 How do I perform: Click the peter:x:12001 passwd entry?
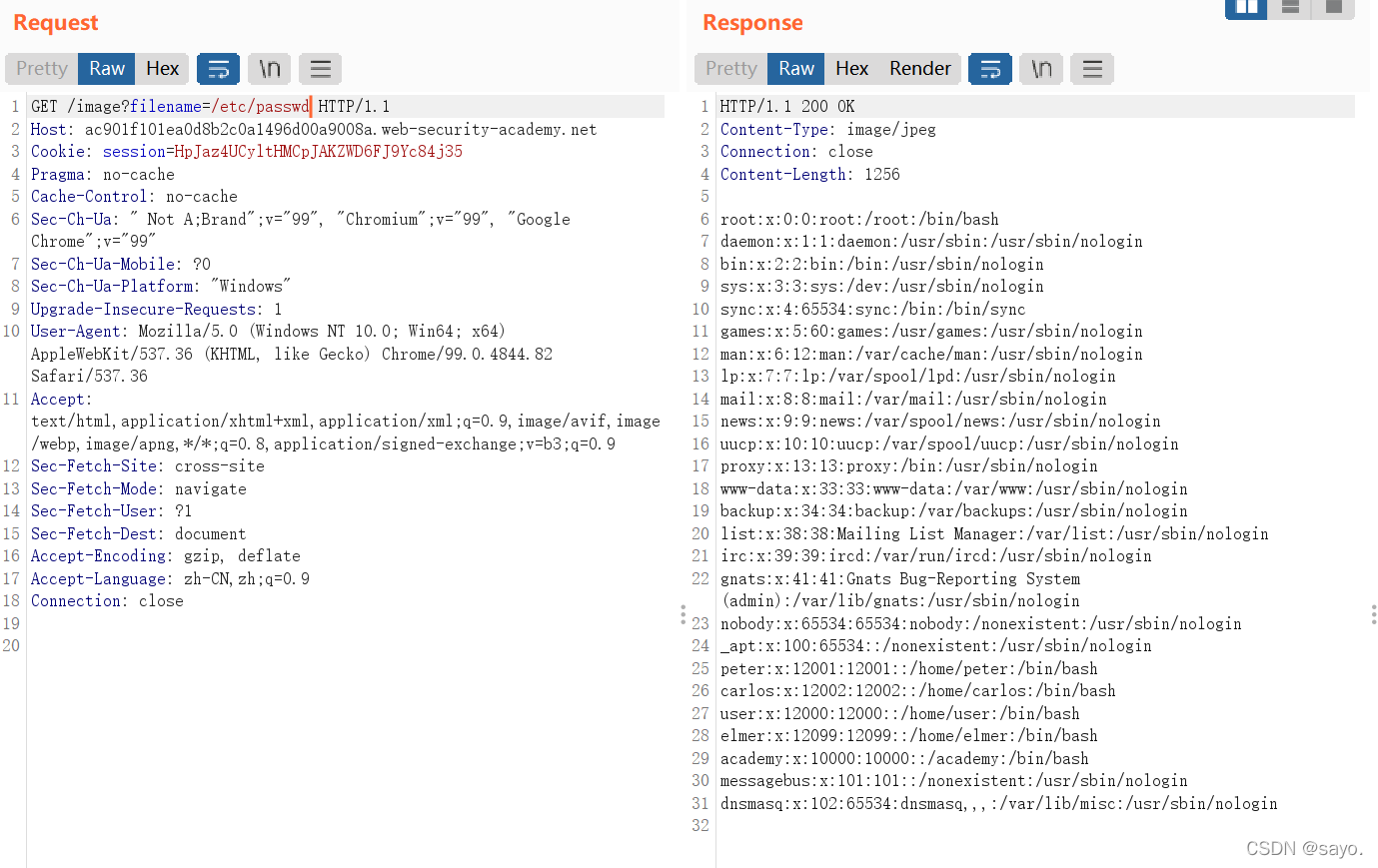click(909, 668)
